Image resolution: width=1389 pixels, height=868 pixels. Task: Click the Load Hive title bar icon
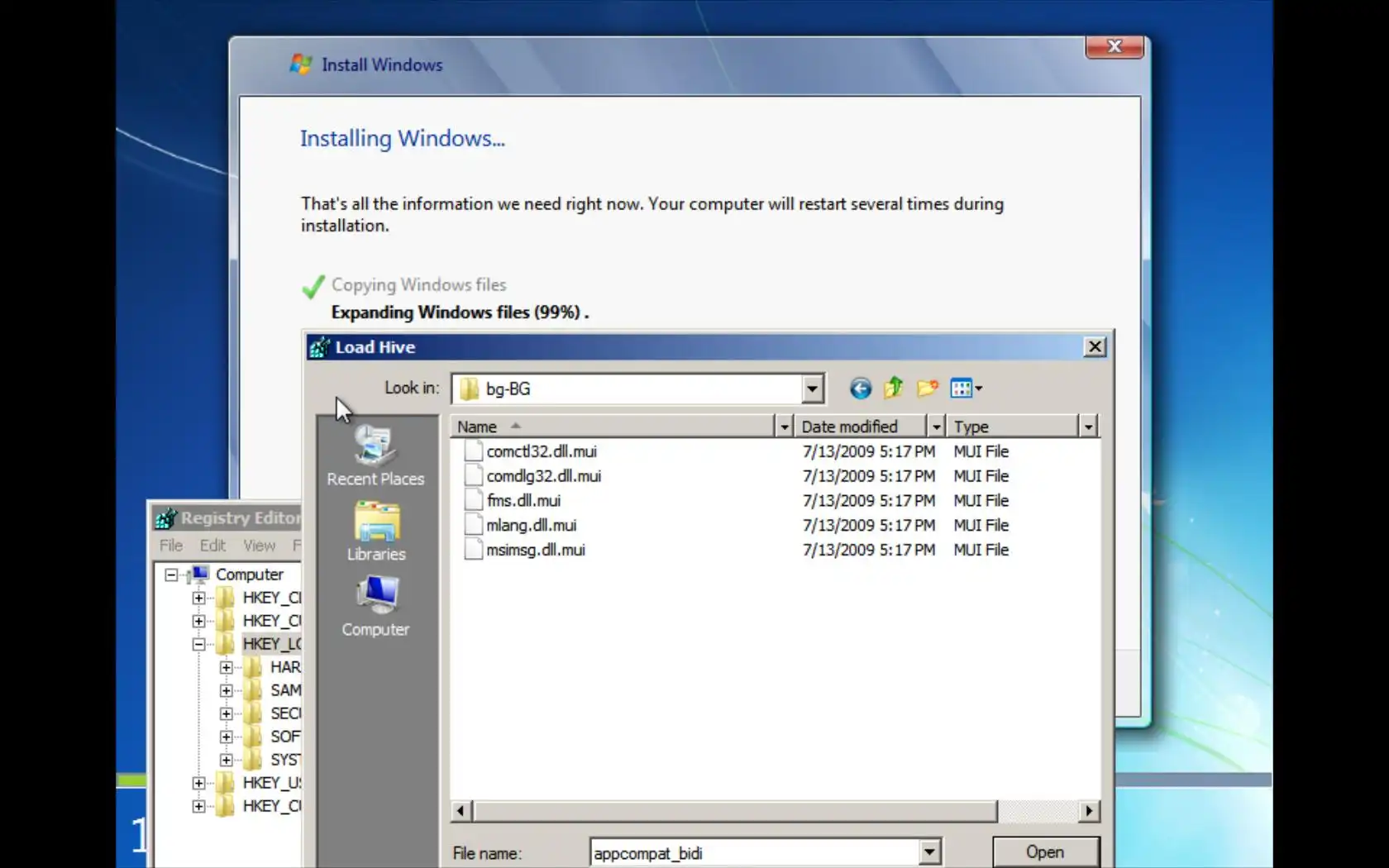[x=319, y=348]
